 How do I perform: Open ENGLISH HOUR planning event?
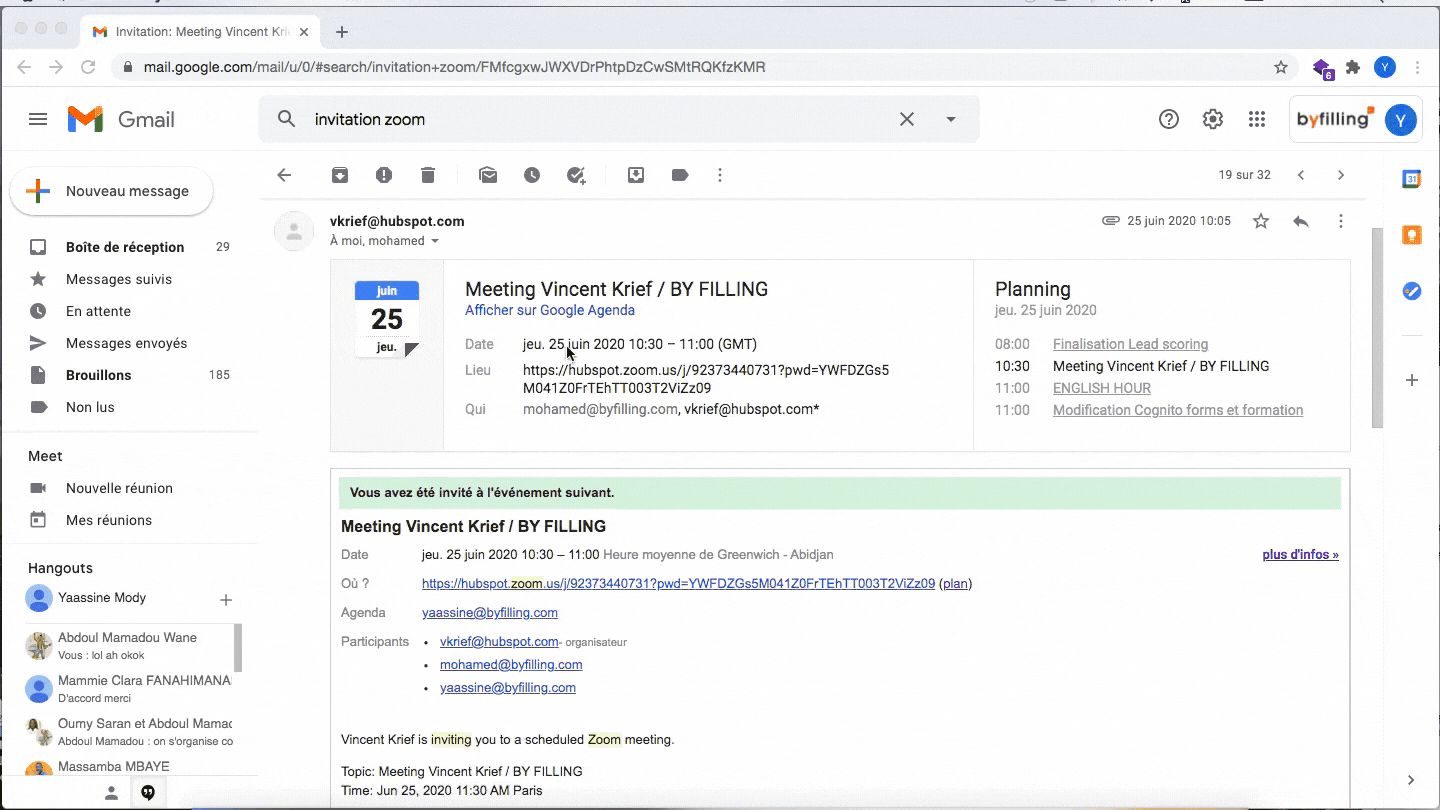[x=1102, y=388]
